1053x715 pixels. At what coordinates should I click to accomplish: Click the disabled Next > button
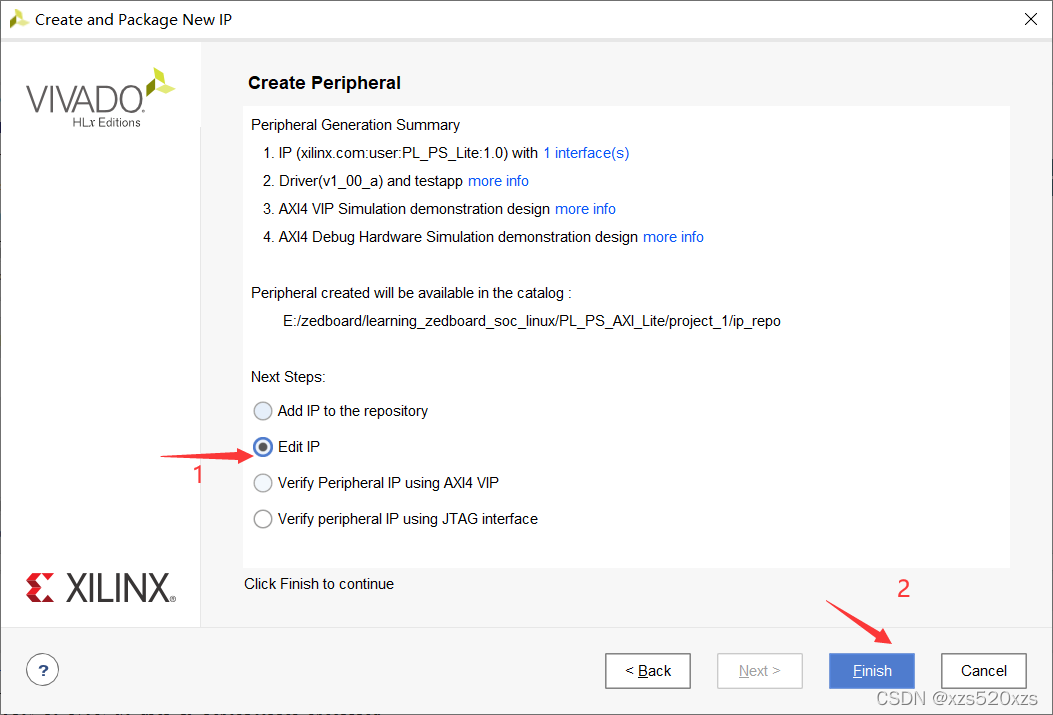pyautogui.click(x=760, y=671)
